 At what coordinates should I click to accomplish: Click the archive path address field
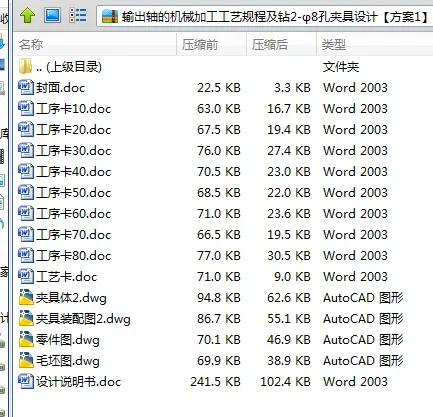(265, 16)
